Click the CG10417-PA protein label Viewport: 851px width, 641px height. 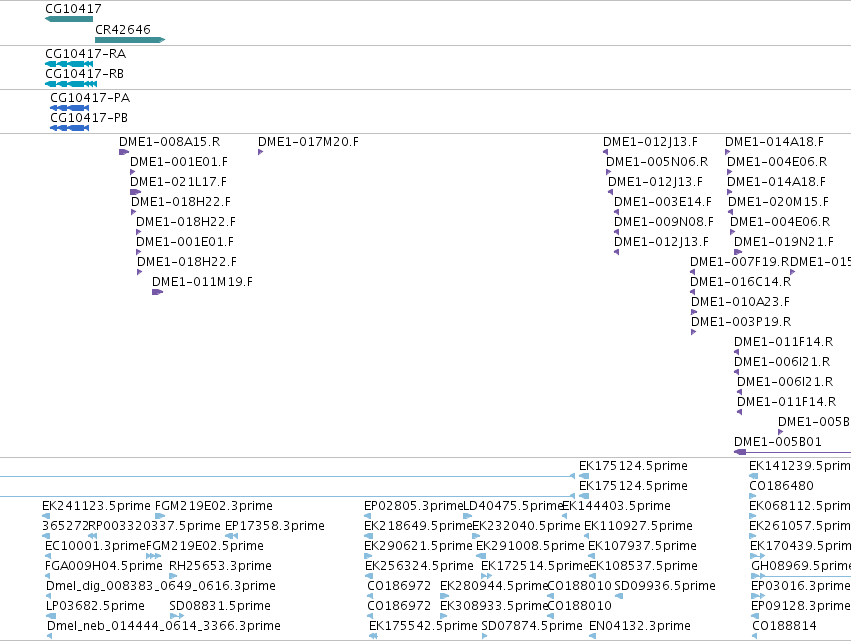pyautogui.click(x=90, y=98)
